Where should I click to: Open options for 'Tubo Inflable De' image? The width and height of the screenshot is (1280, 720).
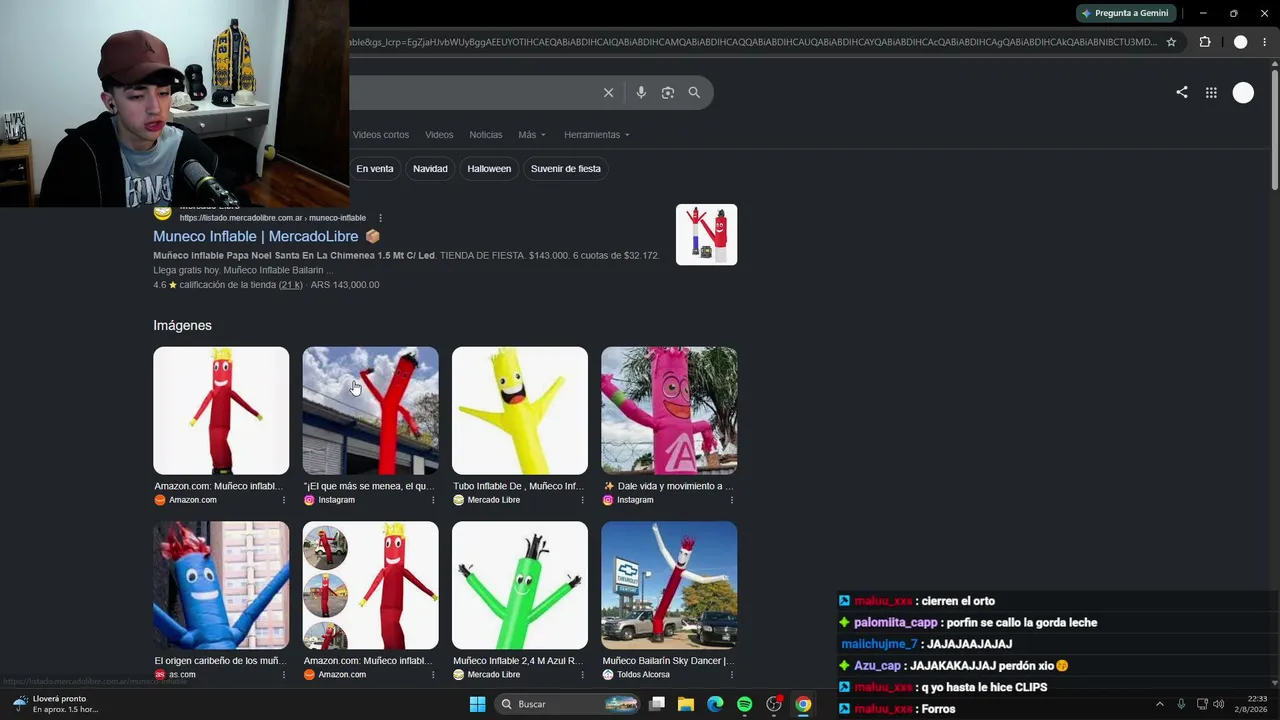tap(582, 500)
